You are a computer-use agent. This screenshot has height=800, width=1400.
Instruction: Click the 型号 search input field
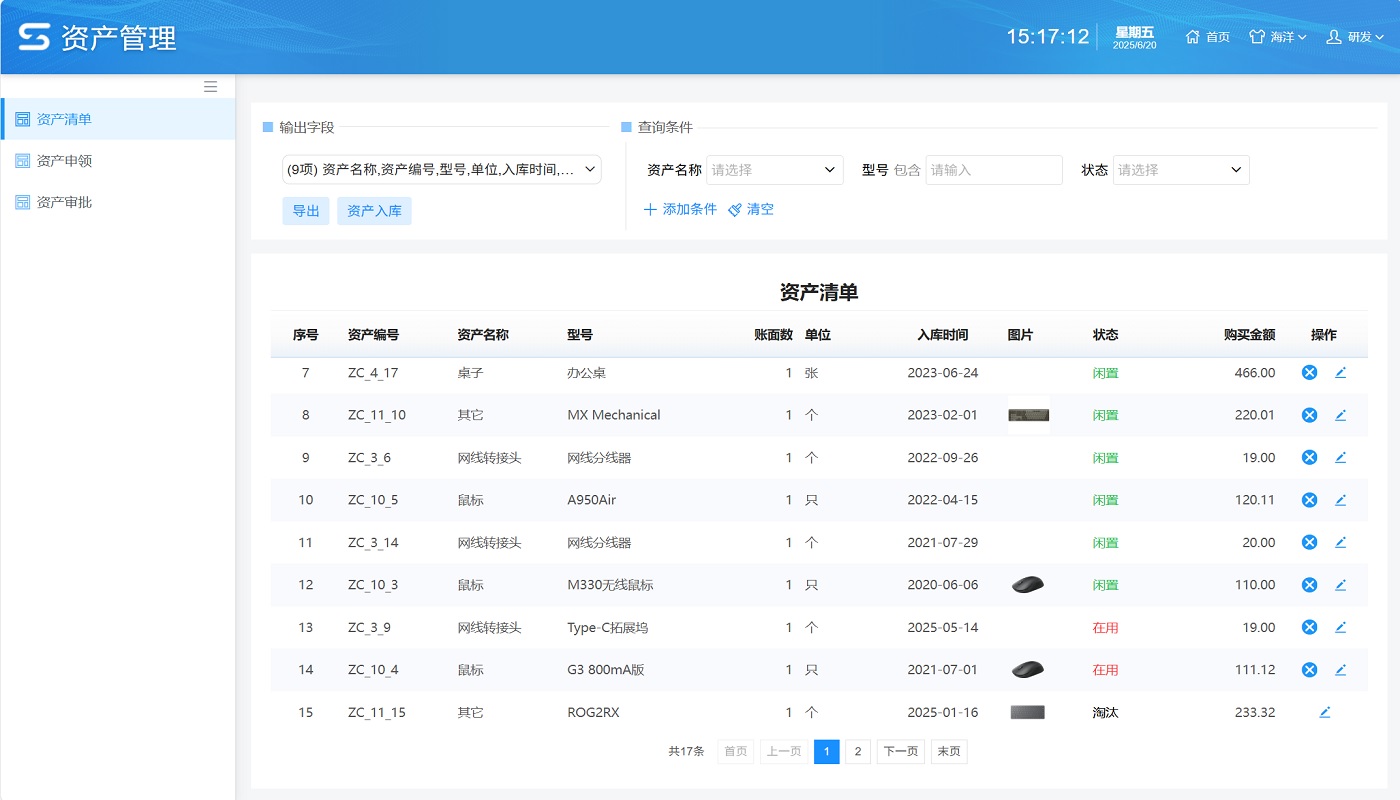pos(993,170)
